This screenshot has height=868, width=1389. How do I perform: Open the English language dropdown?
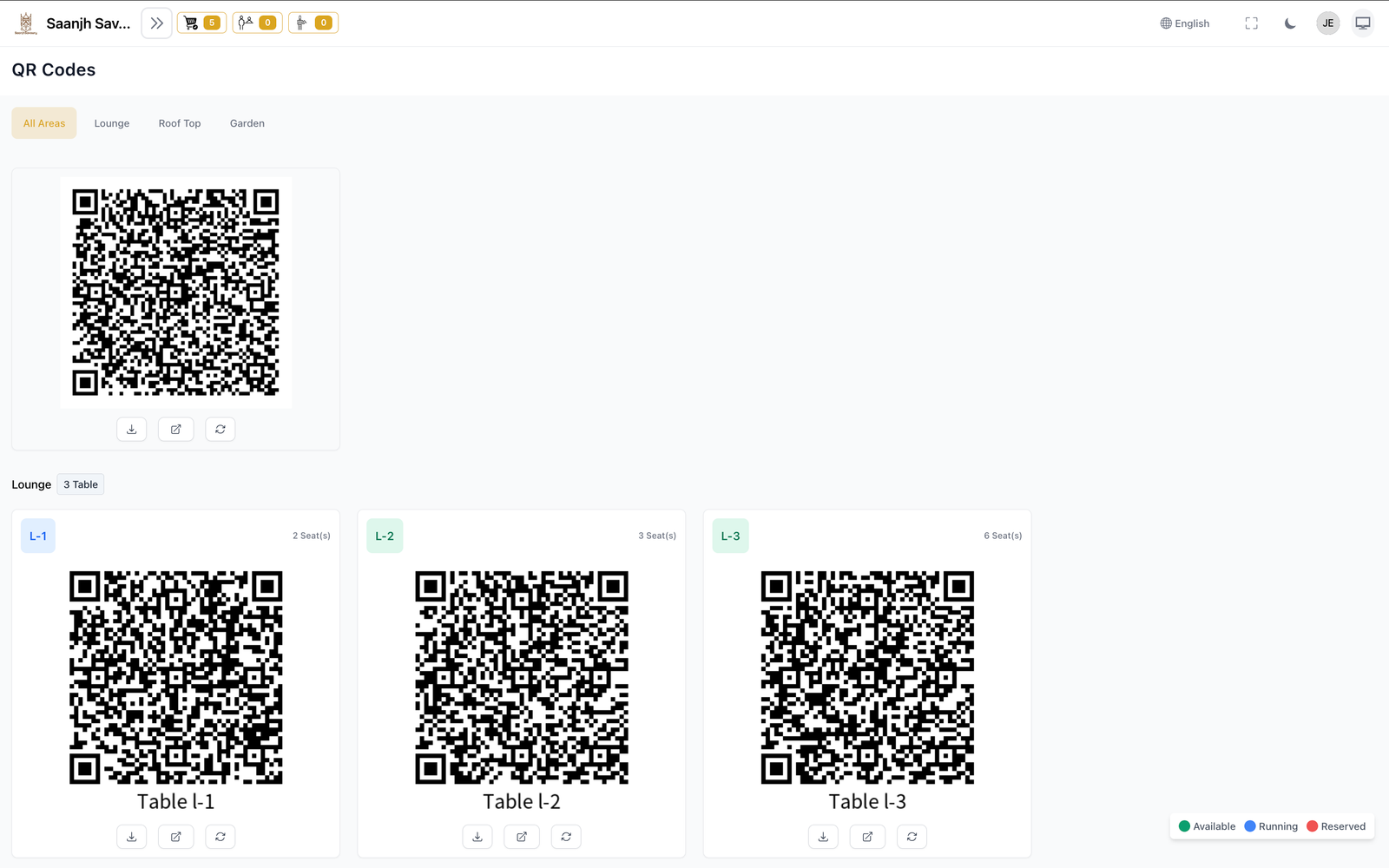(x=1185, y=23)
